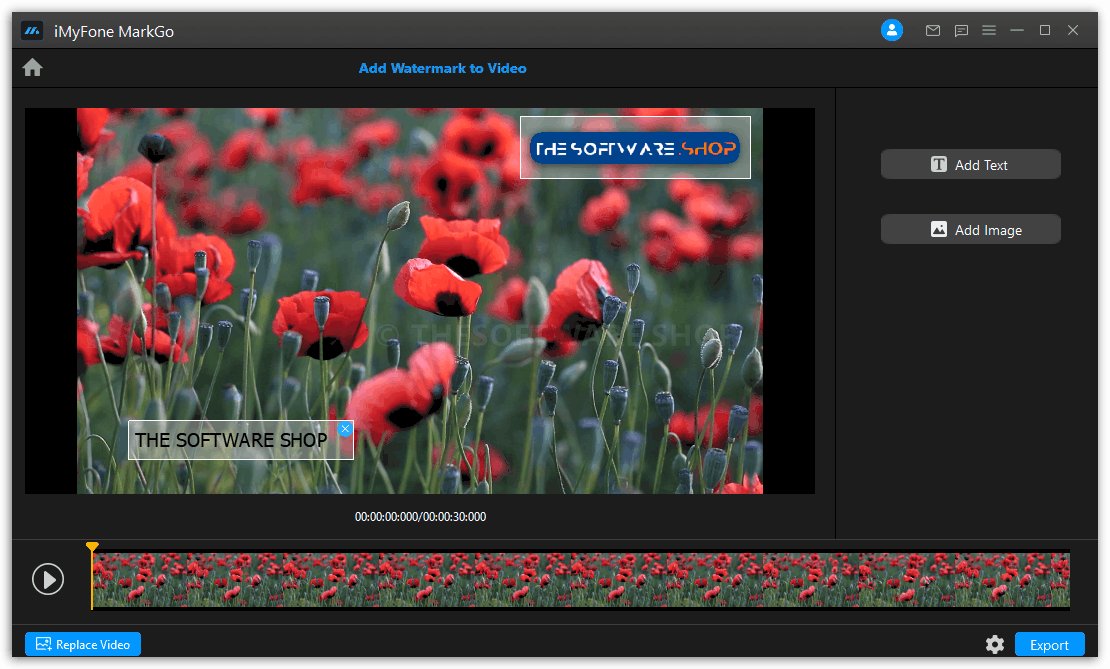This screenshot has height=669, width=1110.
Task: Click the iMyFone MarkGo app logo
Action: tap(32, 31)
